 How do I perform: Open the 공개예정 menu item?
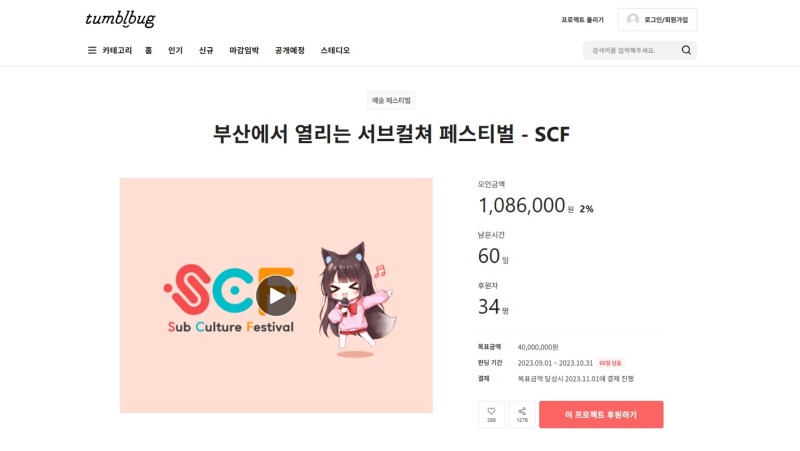pyautogui.click(x=290, y=50)
